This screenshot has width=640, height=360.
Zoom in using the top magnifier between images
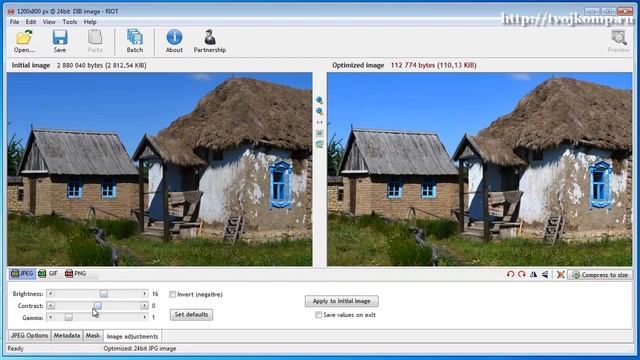point(319,100)
